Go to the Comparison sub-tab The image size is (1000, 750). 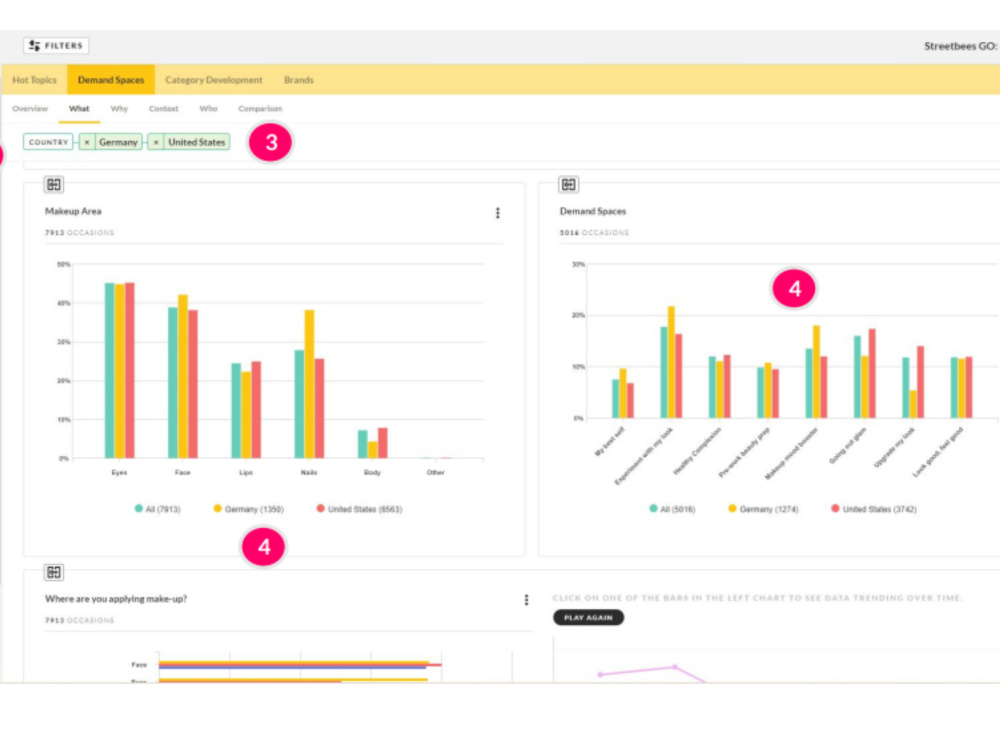[x=260, y=108]
